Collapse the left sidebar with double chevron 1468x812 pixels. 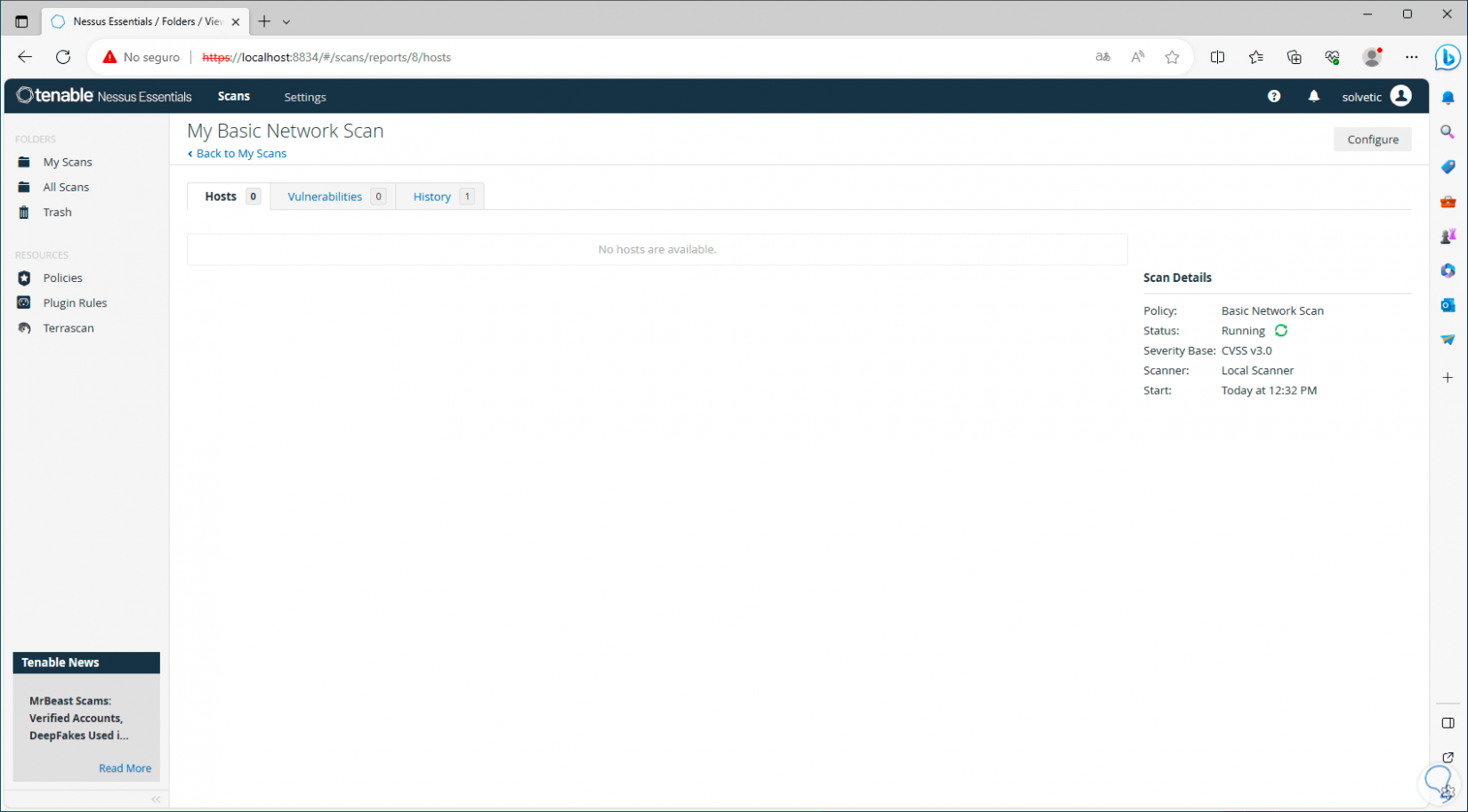(x=156, y=799)
